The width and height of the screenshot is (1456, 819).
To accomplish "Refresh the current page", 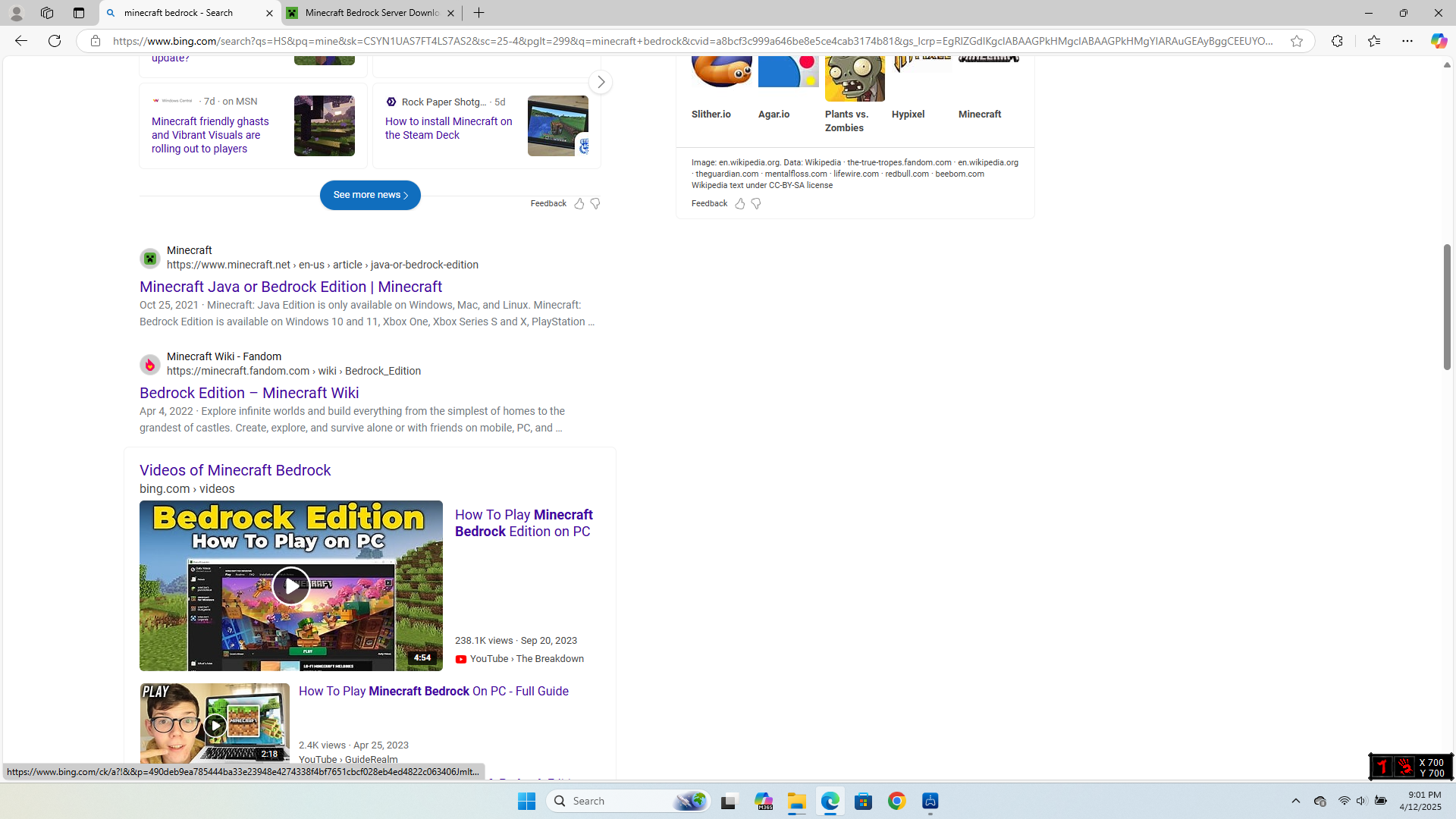I will pos(55,41).
